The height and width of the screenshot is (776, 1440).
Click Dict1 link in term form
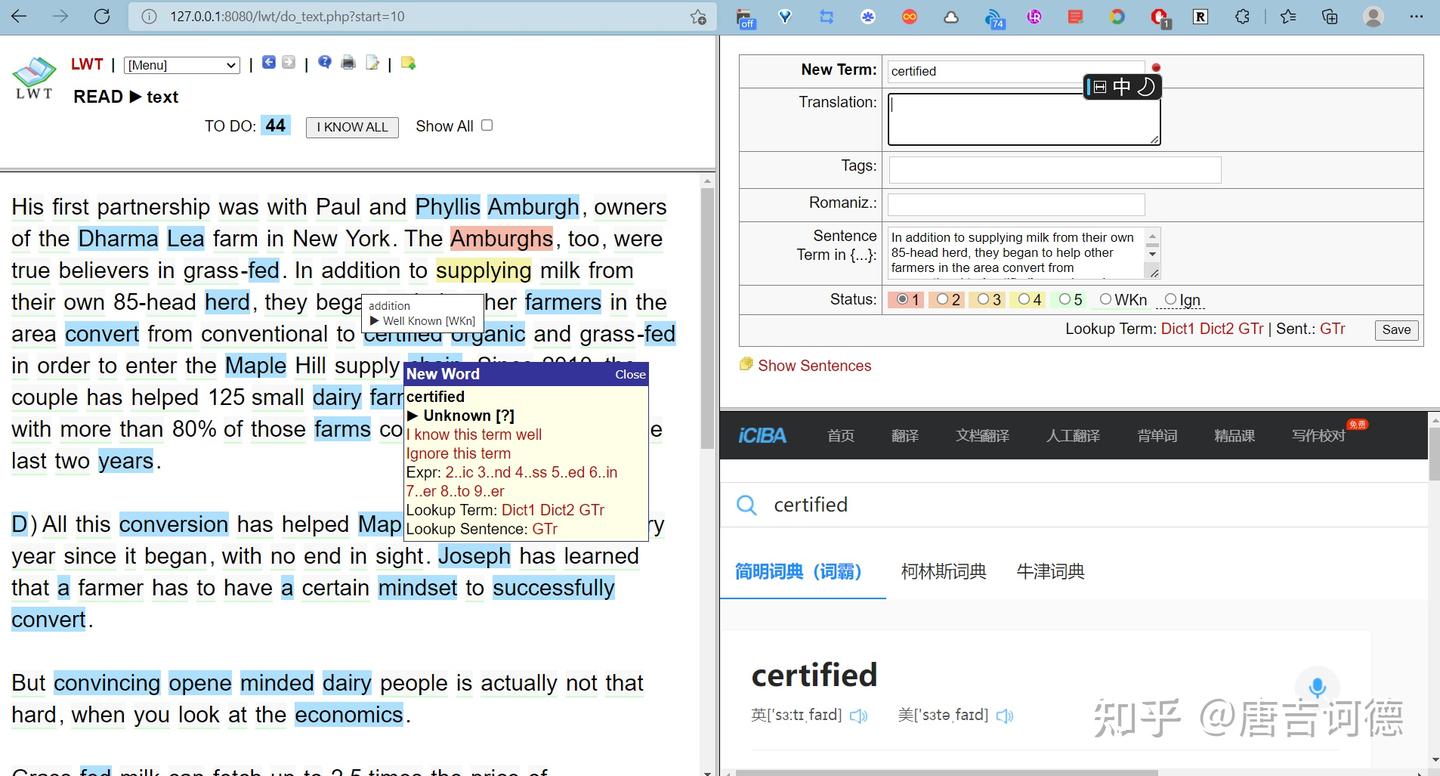[x=1178, y=328]
